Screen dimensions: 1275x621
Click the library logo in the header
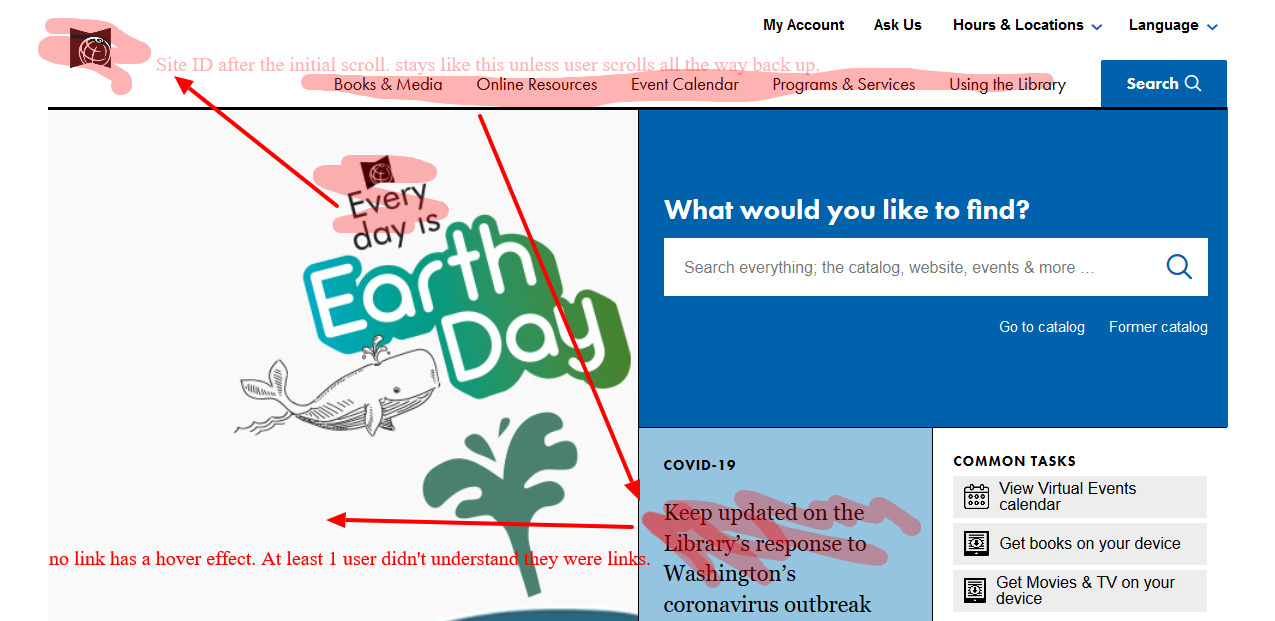tap(90, 48)
